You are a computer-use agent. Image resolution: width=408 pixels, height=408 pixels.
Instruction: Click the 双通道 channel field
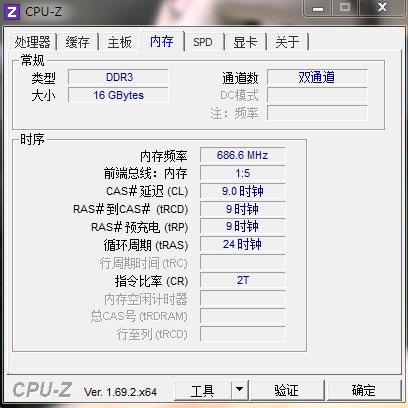(x=317, y=77)
